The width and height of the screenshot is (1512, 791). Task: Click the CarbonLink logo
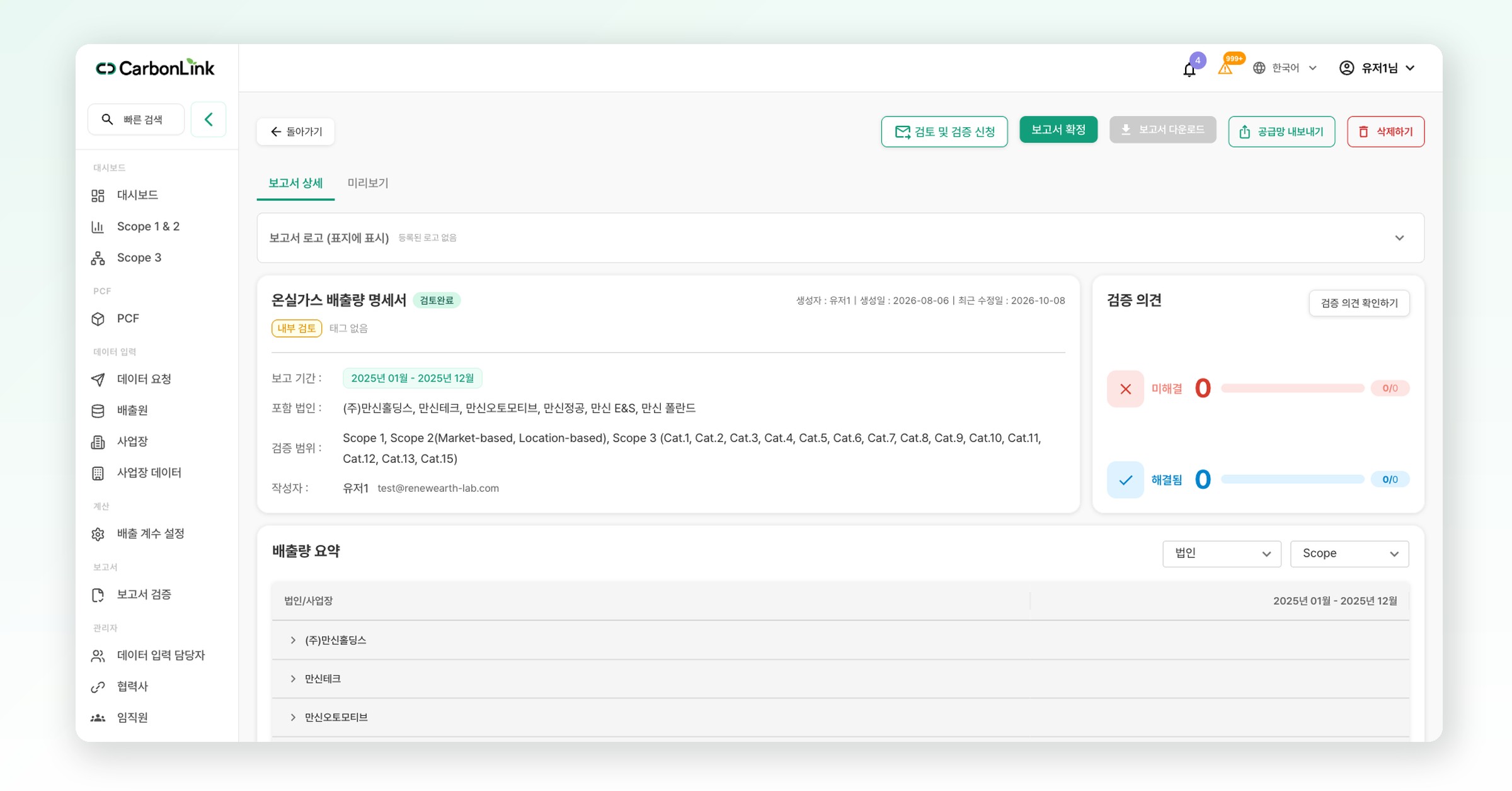pyautogui.click(x=155, y=67)
